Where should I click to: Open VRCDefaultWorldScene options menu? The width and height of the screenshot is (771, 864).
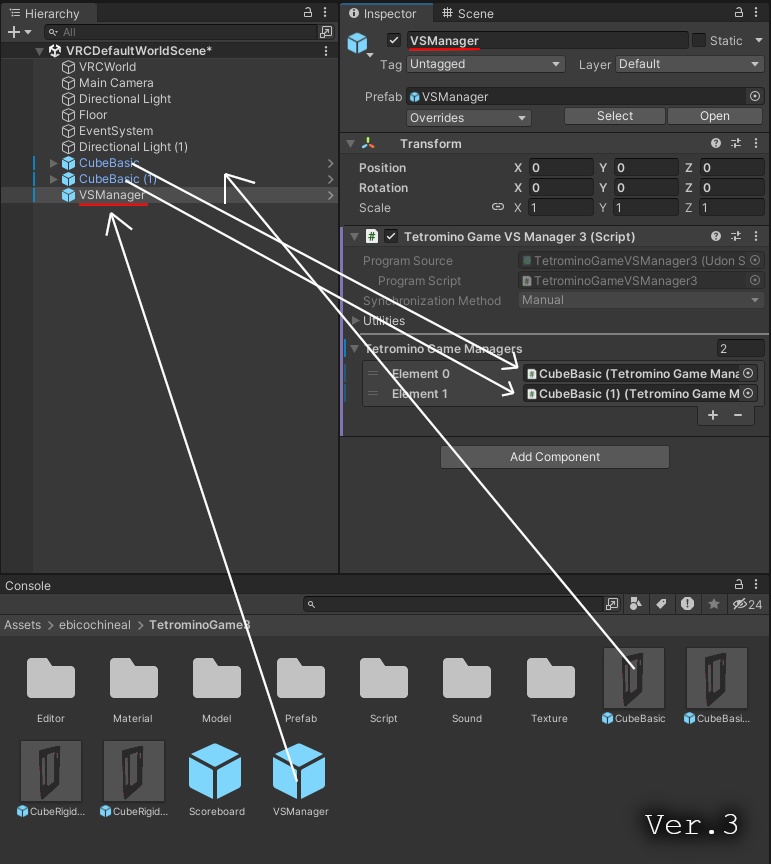point(326,51)
